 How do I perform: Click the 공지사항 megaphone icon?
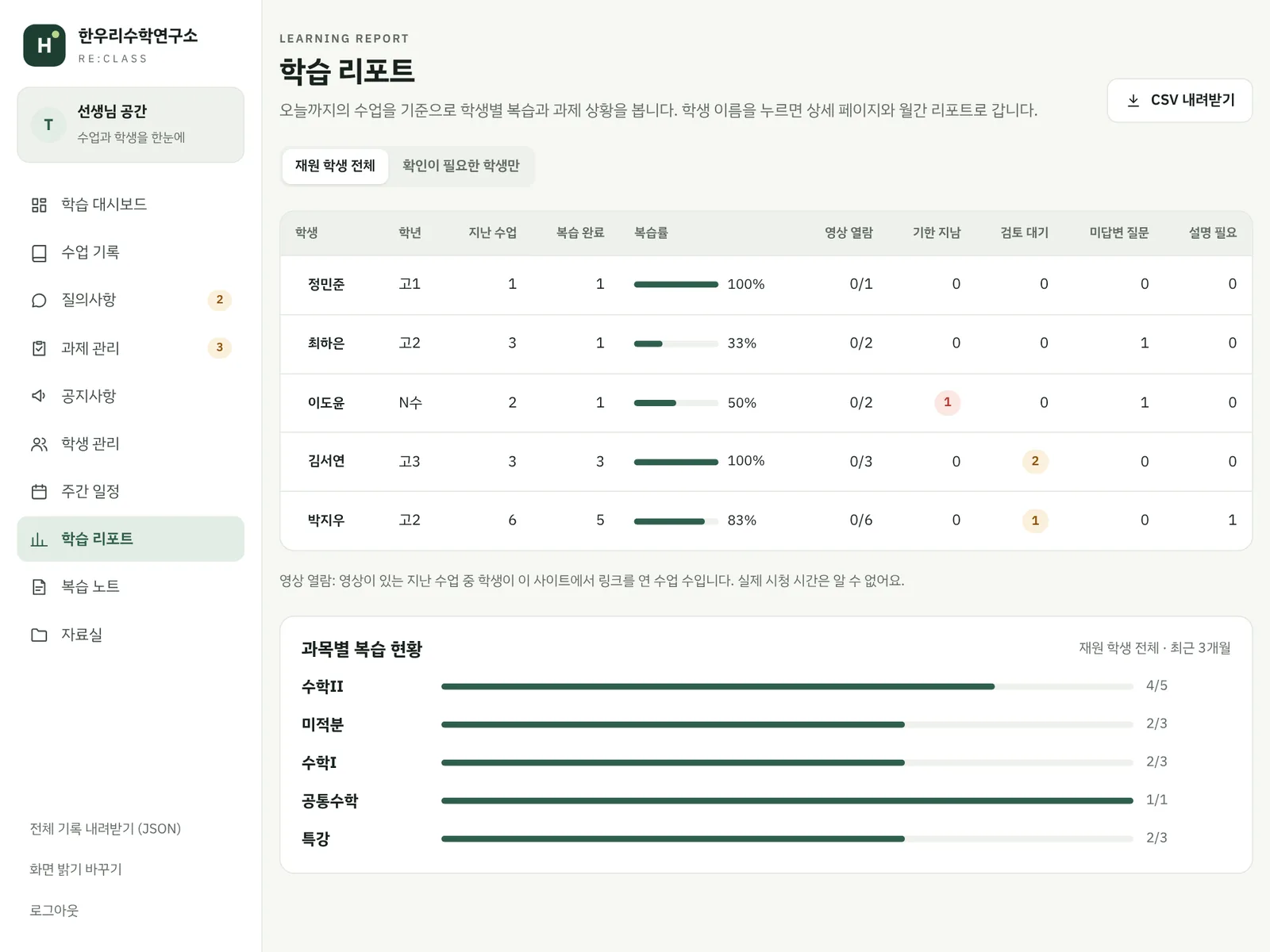[x=39, y=396]
